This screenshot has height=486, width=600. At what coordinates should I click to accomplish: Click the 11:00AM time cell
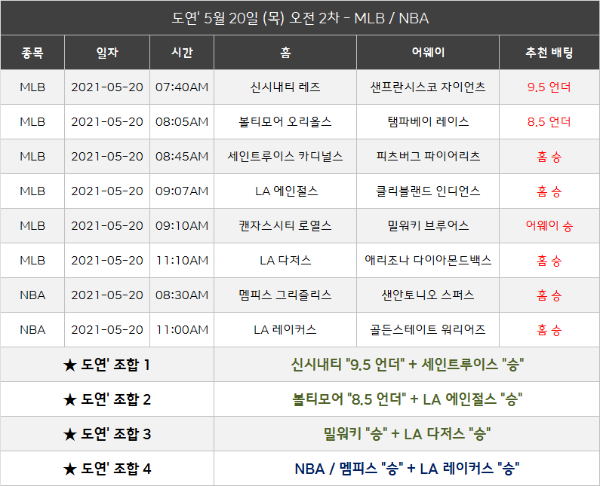[182, 330]
